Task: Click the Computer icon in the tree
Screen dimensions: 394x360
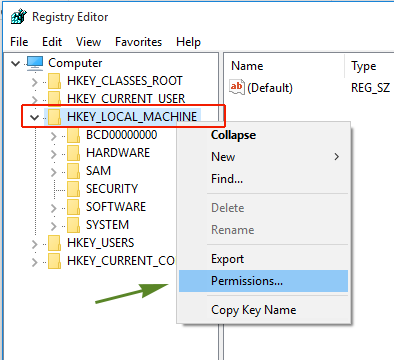Action: [x=35, y=63]
